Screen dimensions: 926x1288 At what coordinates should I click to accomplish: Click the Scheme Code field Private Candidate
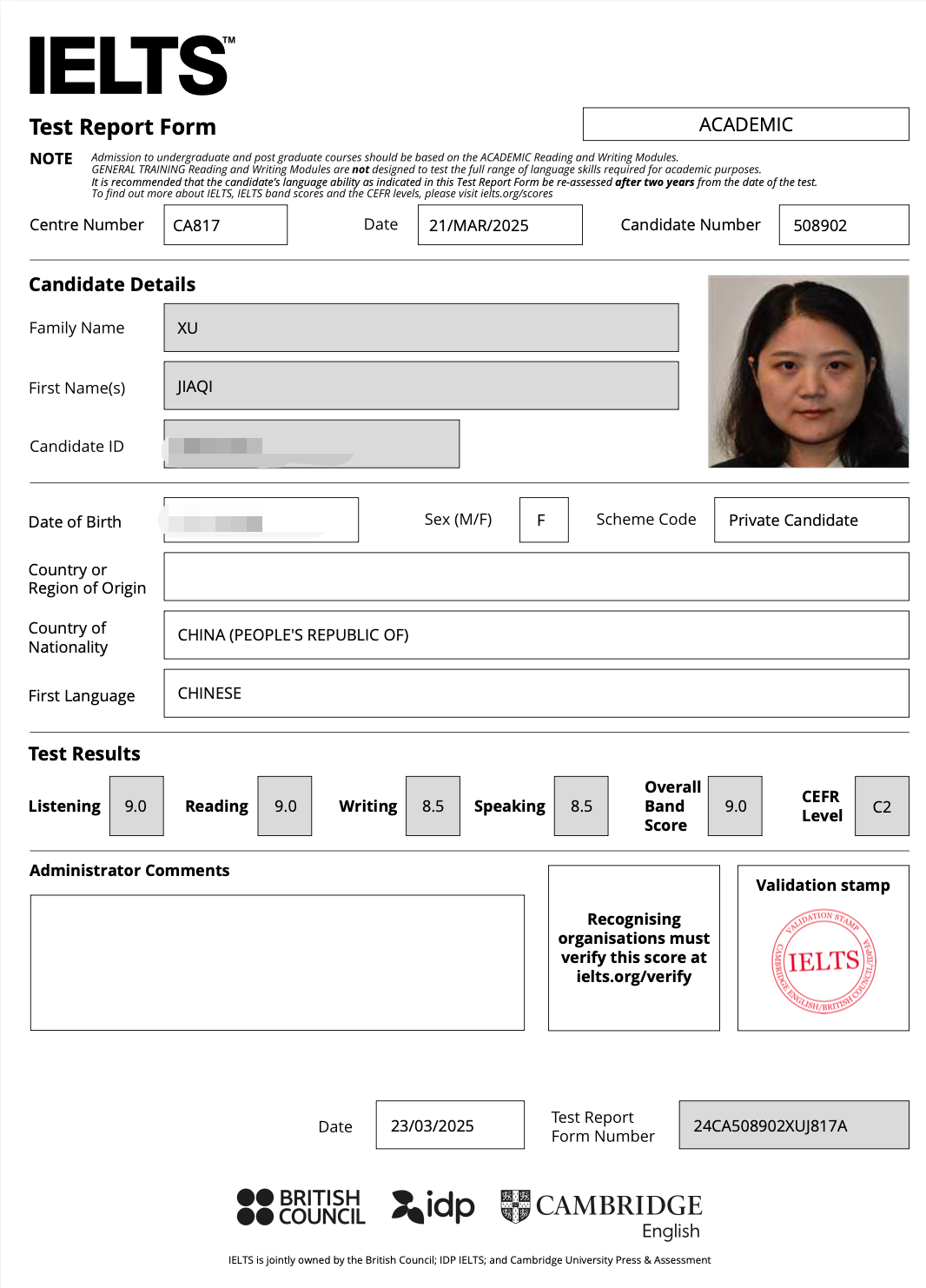[812, 520]
